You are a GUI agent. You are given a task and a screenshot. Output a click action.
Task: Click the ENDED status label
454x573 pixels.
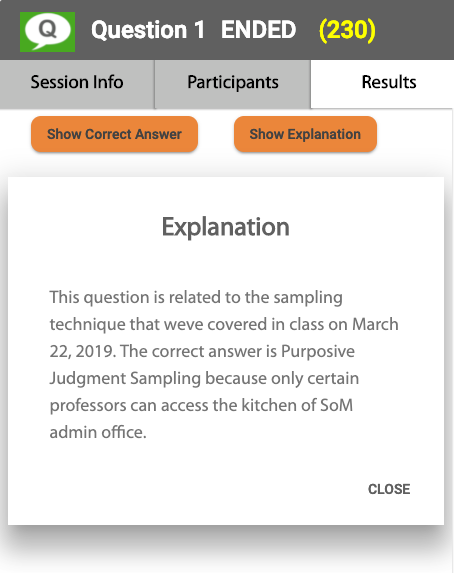click(x=258, y=30)
